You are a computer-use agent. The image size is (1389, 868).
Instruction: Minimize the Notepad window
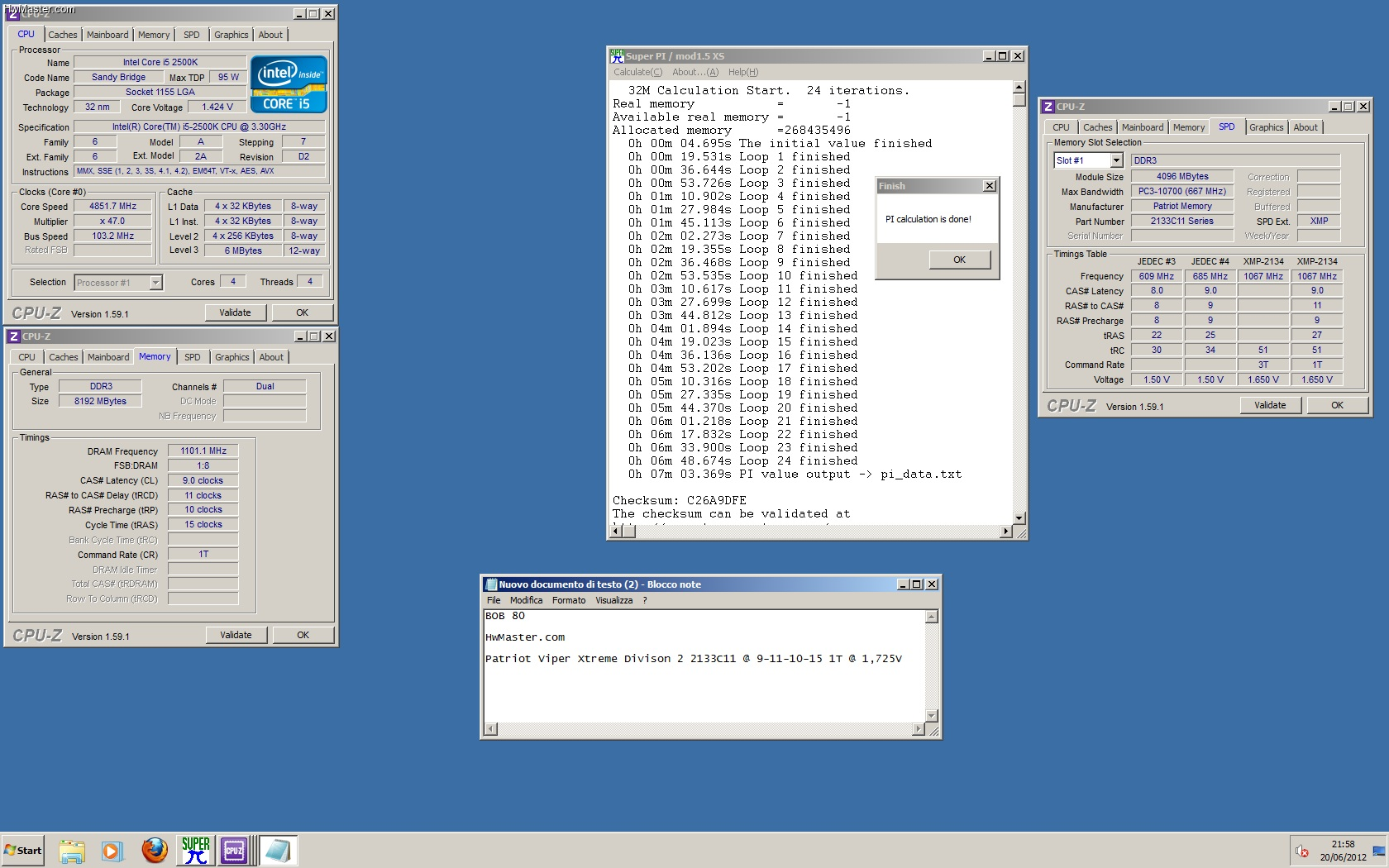pos(903,584)
